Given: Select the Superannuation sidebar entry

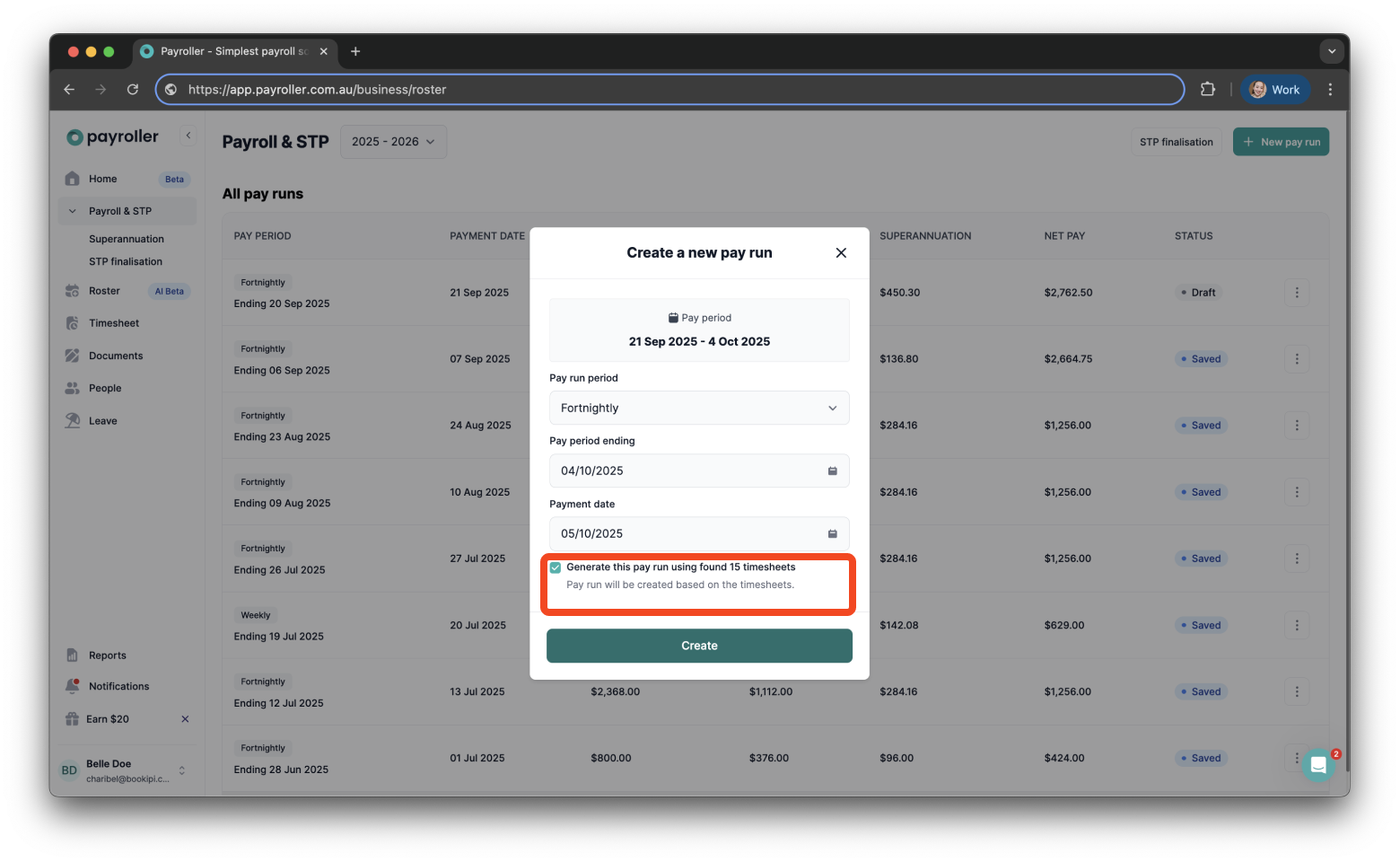Looking at the screenshot, I should tap(126, 238).
